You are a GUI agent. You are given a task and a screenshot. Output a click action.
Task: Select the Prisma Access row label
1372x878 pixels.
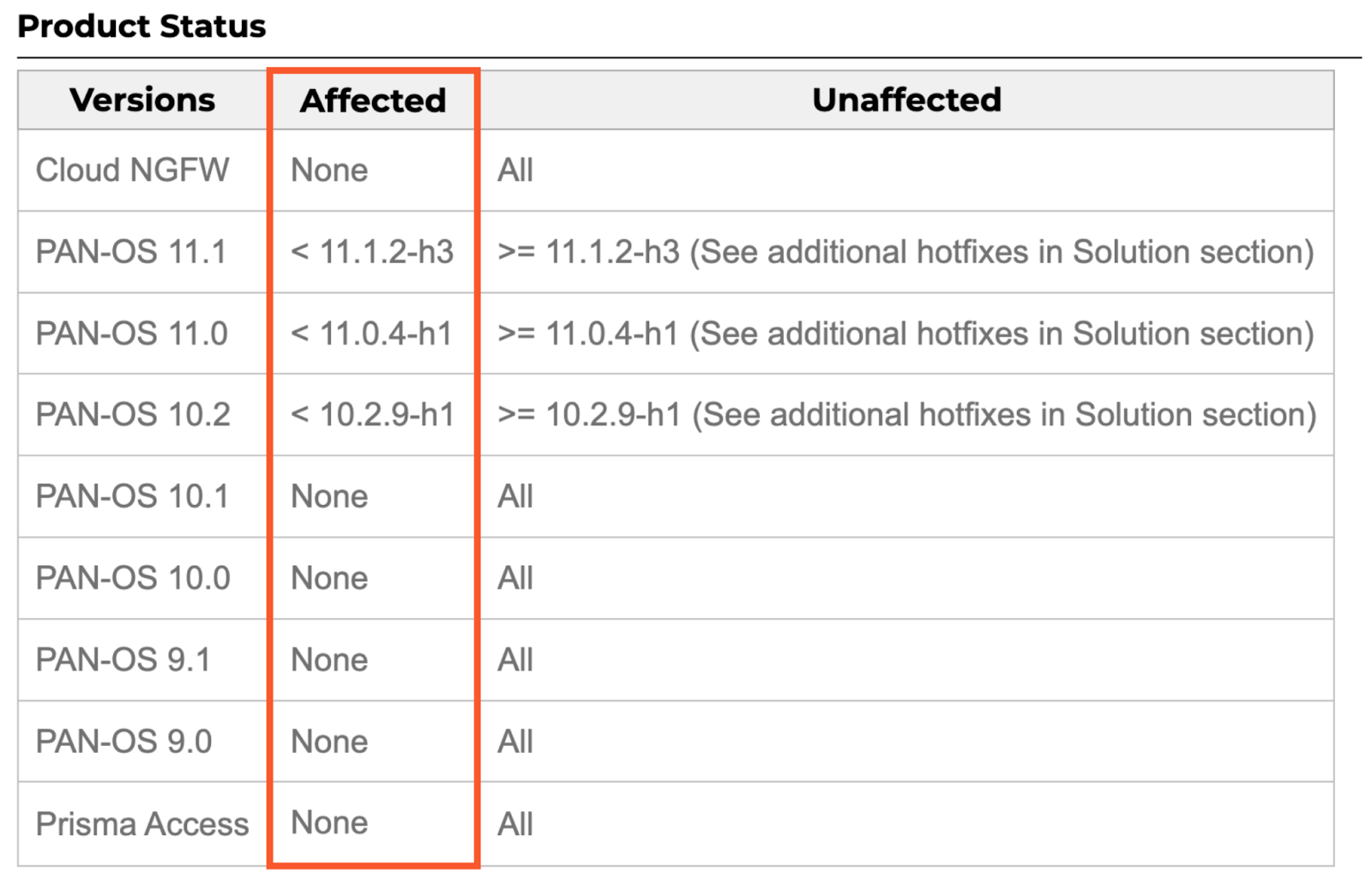[142, 824]
